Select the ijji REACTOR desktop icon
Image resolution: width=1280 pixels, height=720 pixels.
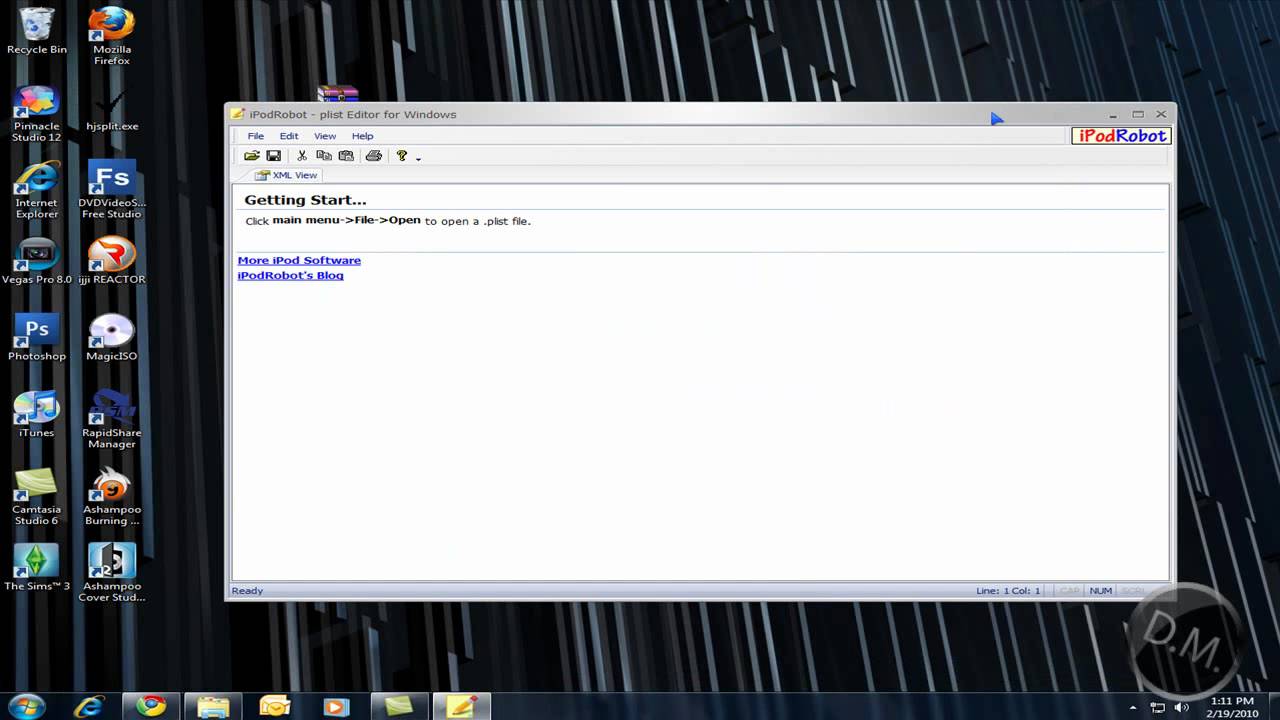[x=112, y=262]
